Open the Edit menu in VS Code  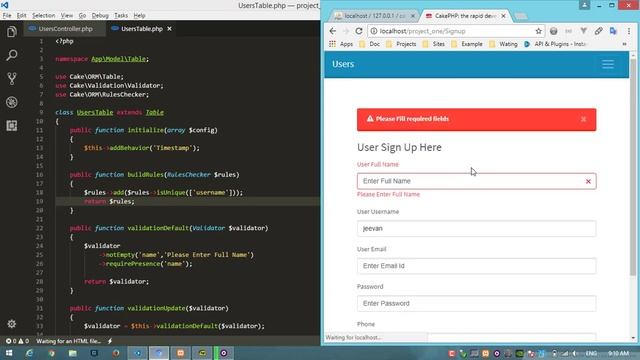tap(22, 16)
